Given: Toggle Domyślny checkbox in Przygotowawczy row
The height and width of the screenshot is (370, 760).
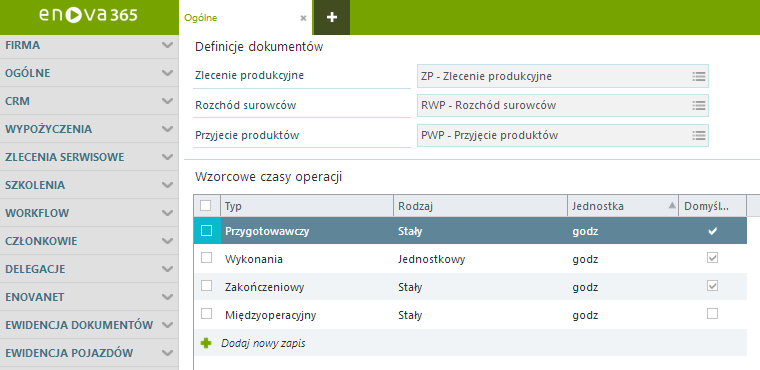Looking at the screenshot, I should tap(712, 231).
